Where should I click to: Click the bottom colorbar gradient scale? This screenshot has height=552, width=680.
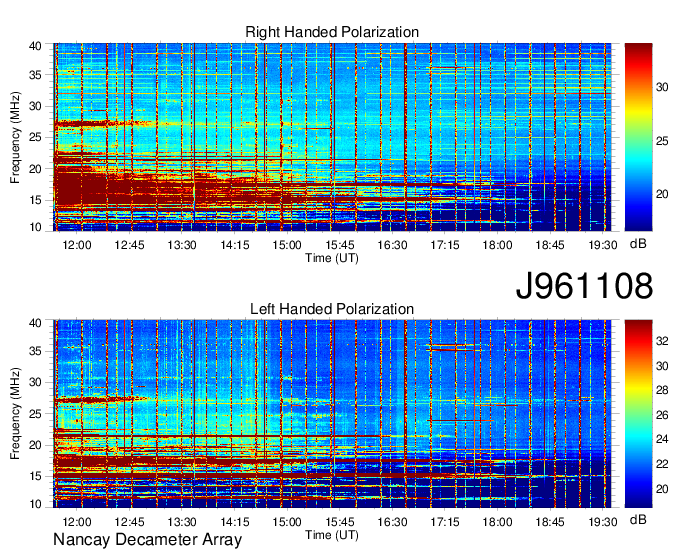click(x=638, y=414)
